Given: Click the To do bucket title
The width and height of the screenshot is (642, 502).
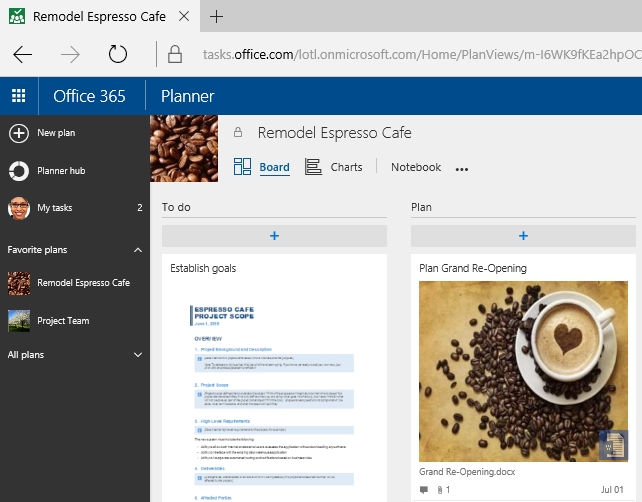Looking at the screenshot, I should click(176, 207).
